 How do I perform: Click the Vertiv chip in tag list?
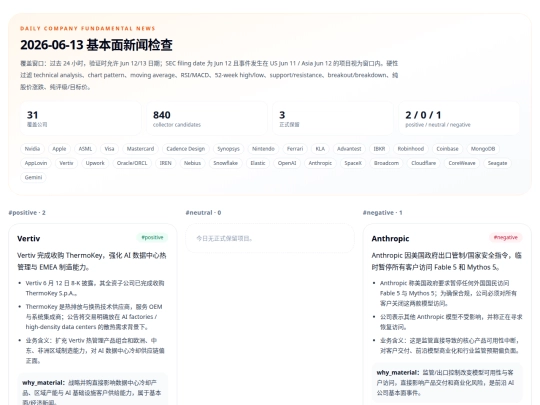click(66, 163)
